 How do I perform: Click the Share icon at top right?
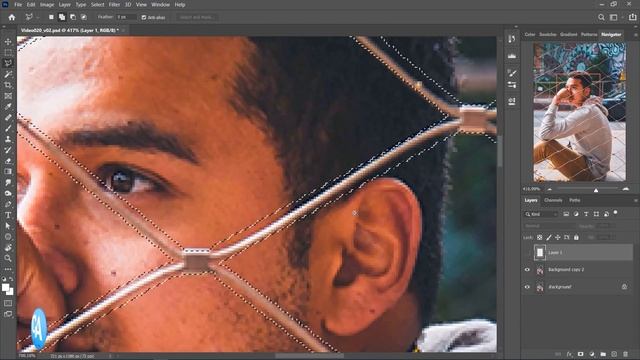[633, 17]
